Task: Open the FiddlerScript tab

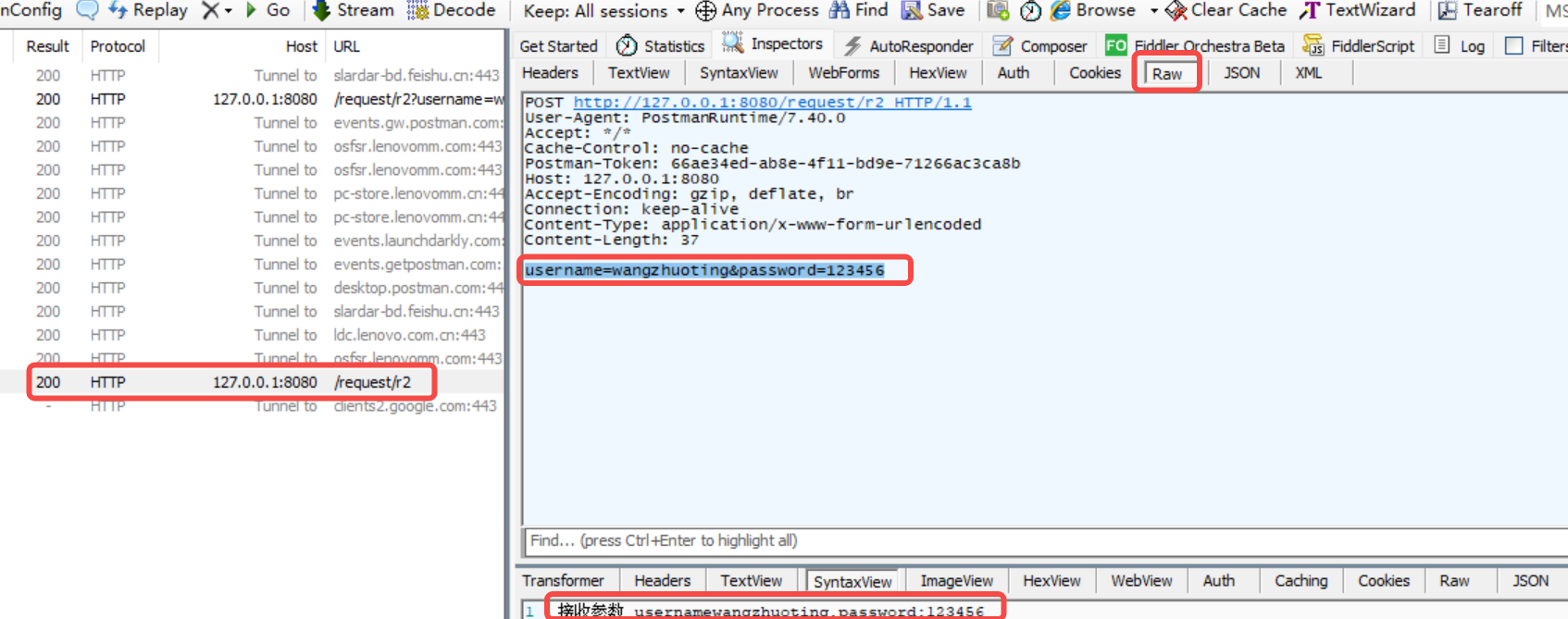Action: tap(1359, 45)
